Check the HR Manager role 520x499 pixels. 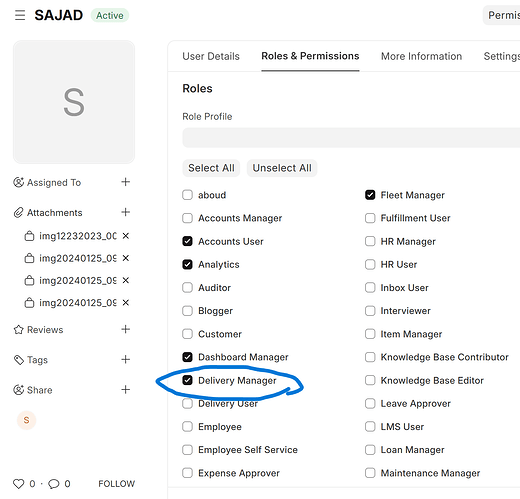(x=370, y=241)
